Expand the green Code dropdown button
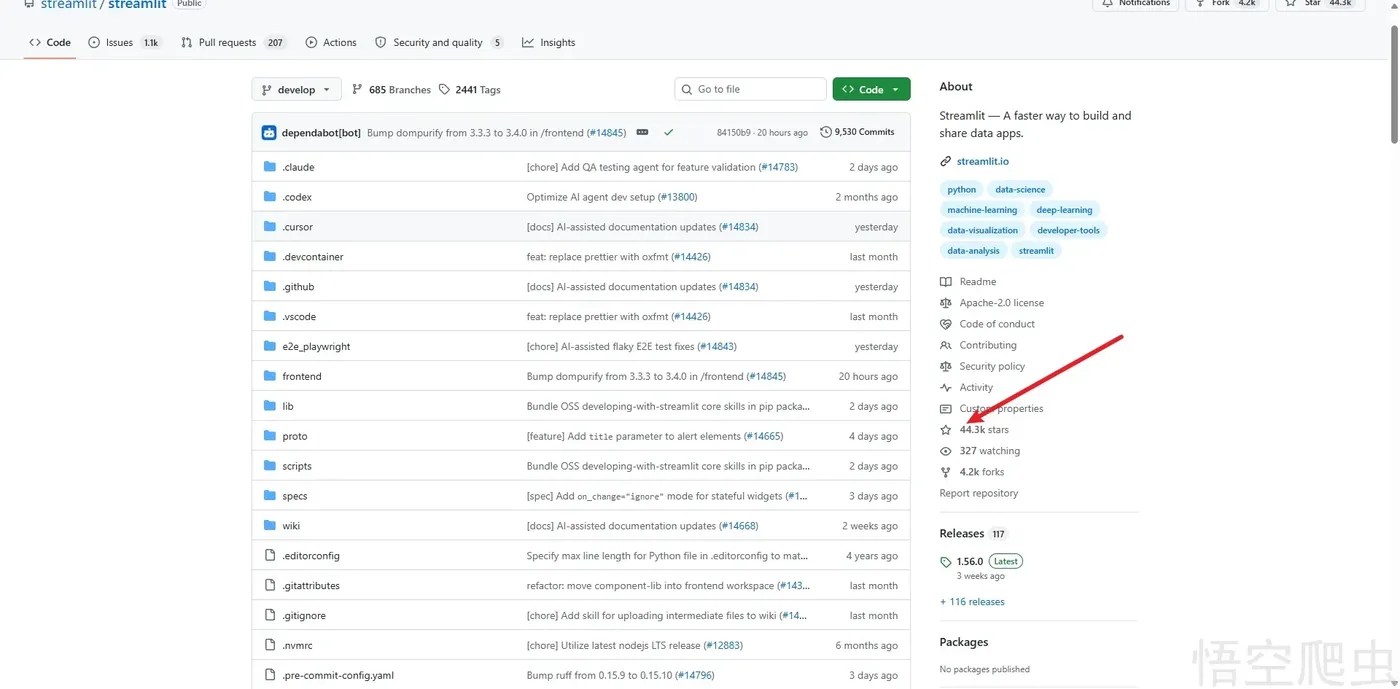The height and width of the screenshot is (689, 1400). [871, 90]
